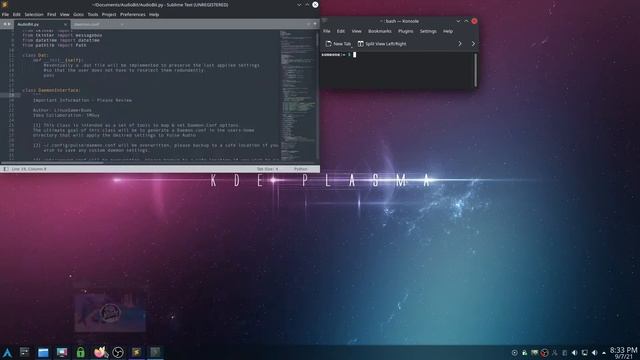Click the green padlock icon in taskbar

click(80, 352)
